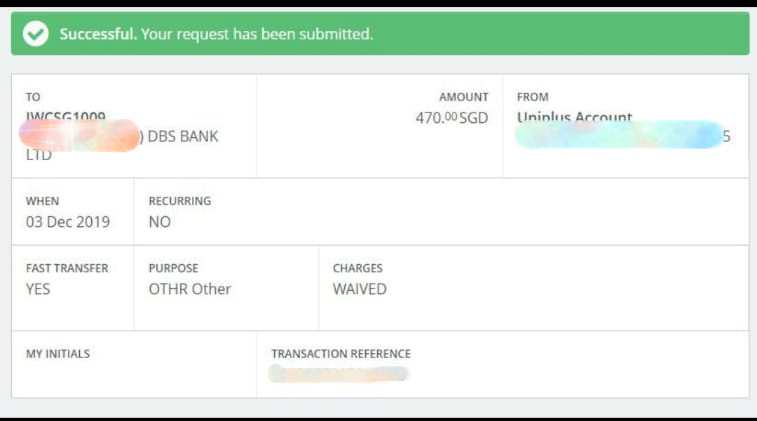This screenshot has height=421, width=757.
Task: Click the FAST TRANSFER label
Action: pos(67,268)
